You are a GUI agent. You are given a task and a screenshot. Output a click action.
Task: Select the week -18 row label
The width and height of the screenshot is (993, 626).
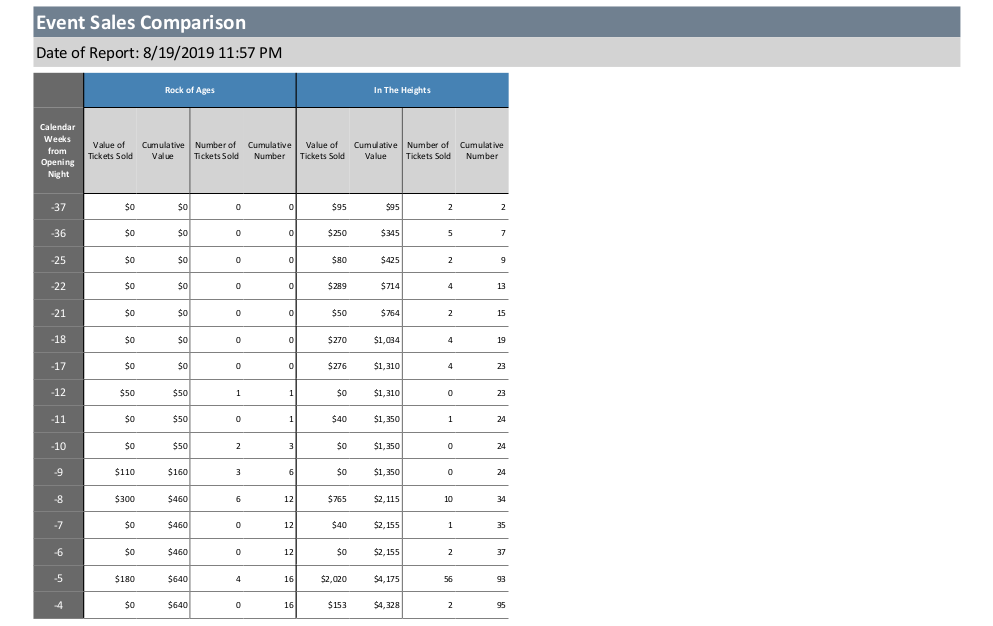click(58, 340)
